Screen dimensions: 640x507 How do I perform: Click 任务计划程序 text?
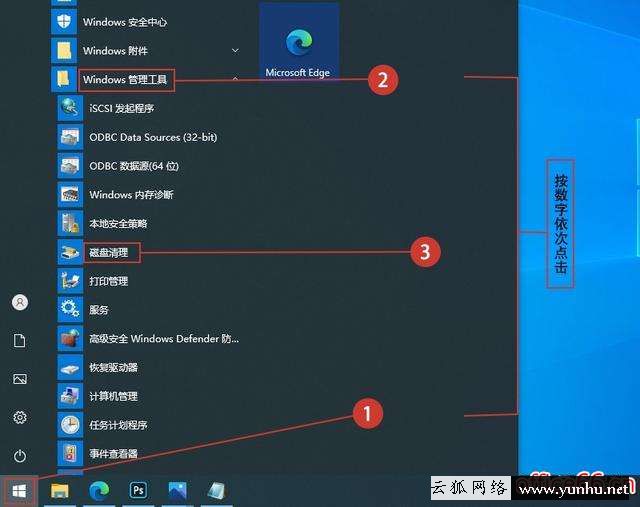click(118, 425)
